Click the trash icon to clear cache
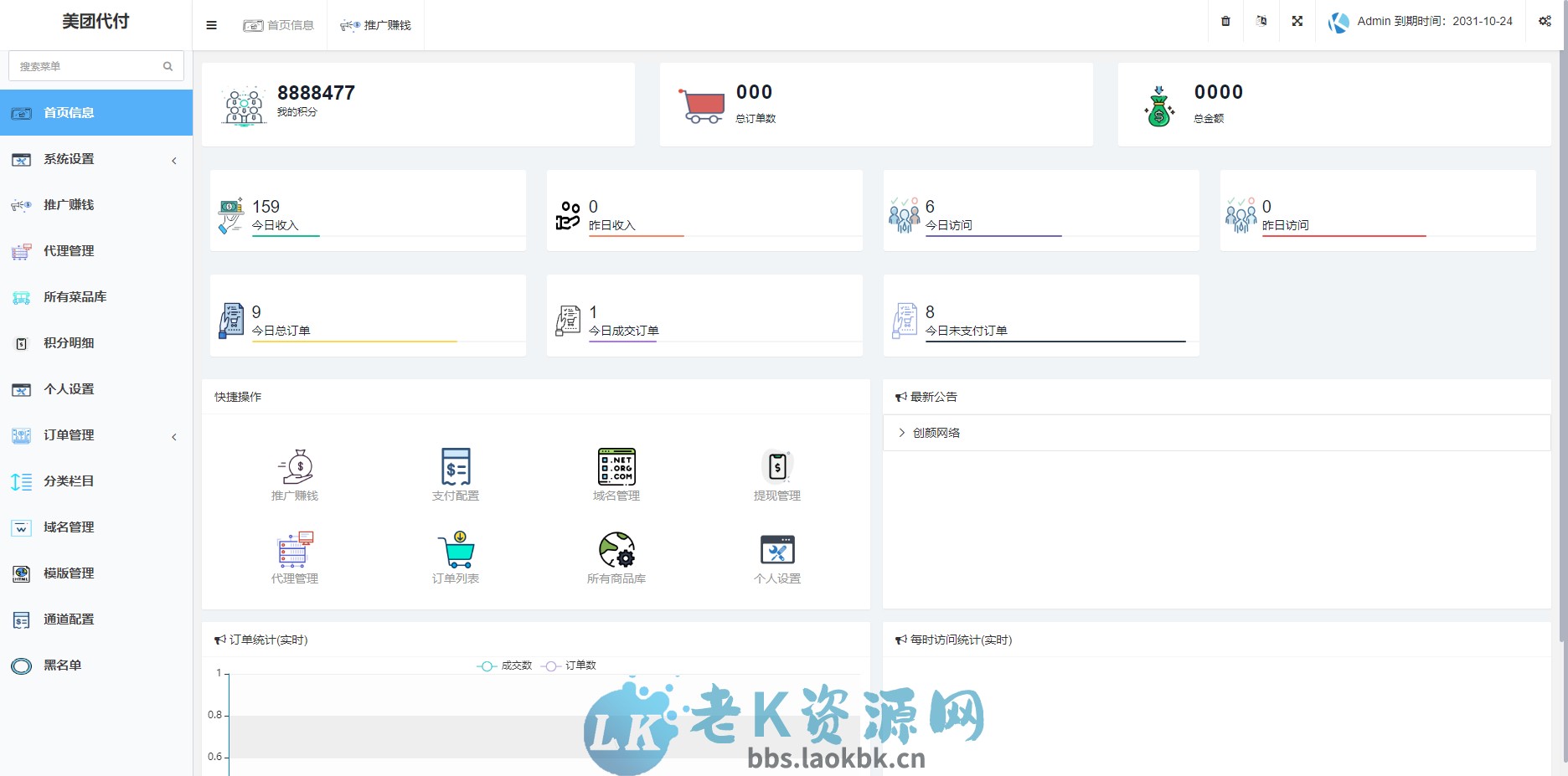 tap(1224, 21)
